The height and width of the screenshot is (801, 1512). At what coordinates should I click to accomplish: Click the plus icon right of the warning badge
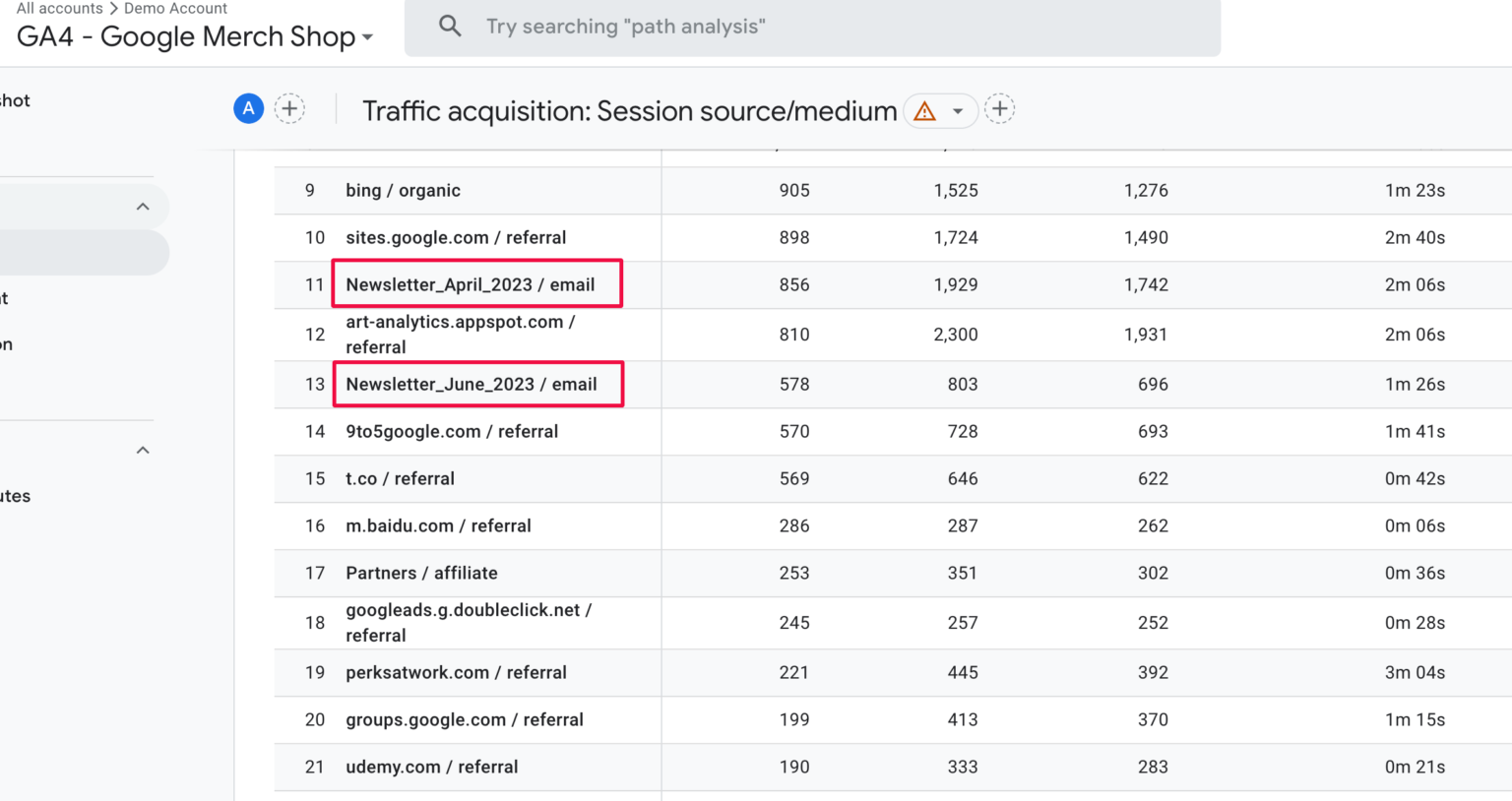click(x=1000, y=108)
